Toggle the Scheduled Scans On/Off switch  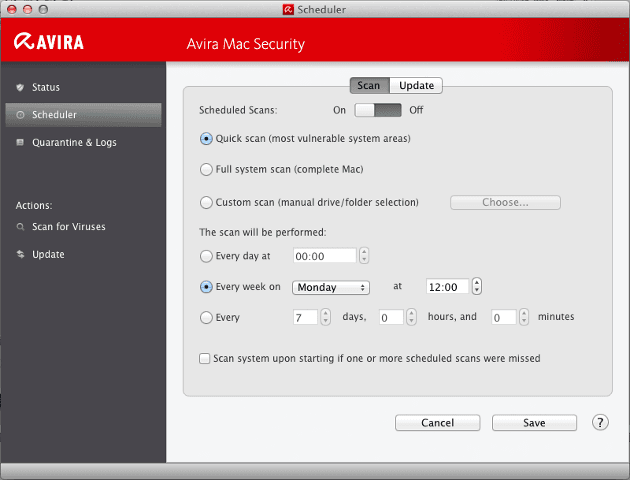379,110
